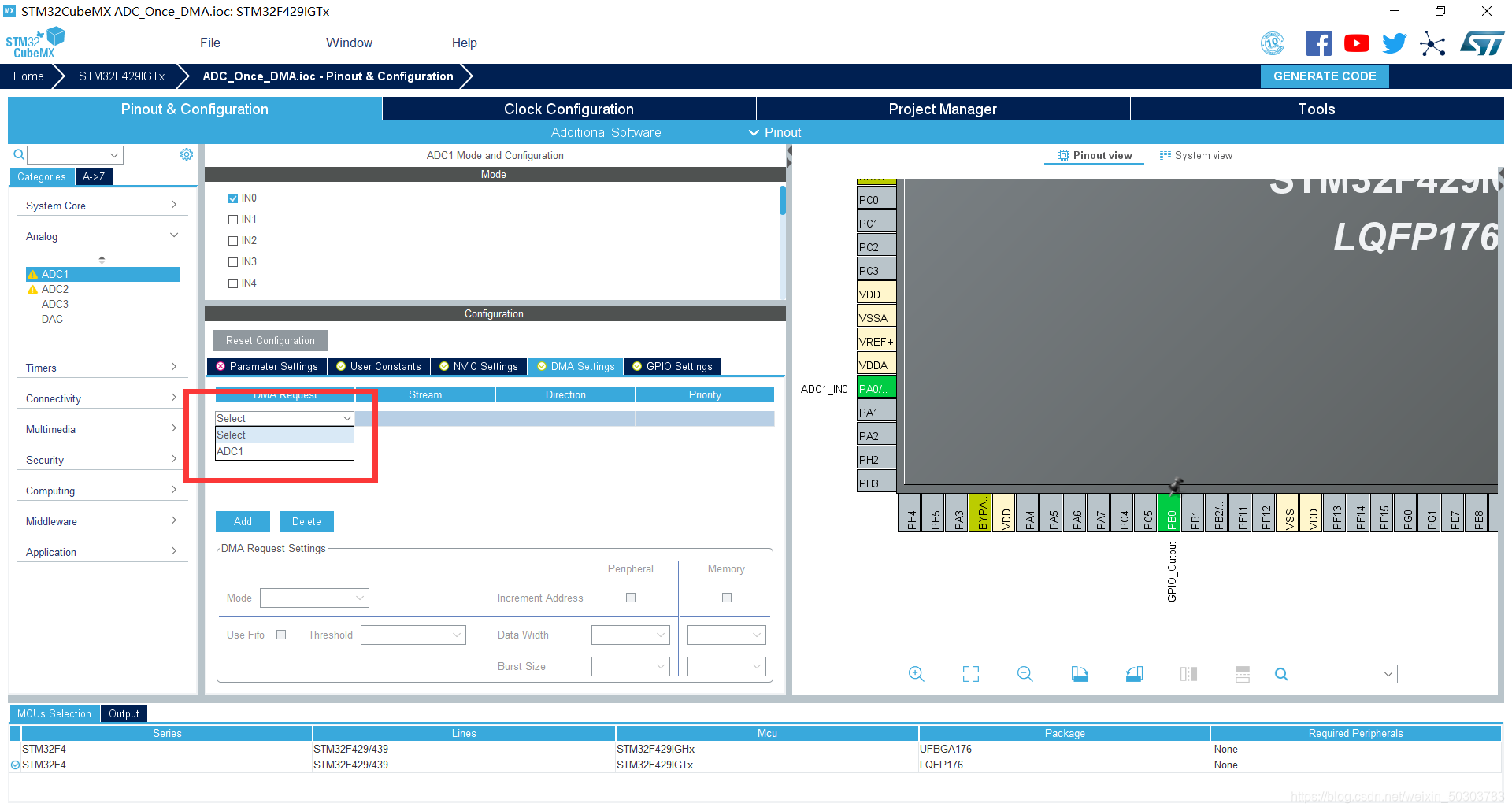The width and height of the screenshot is (1512, 811).
Task: Open the DMA Mode dropdown
Action: 314,598
